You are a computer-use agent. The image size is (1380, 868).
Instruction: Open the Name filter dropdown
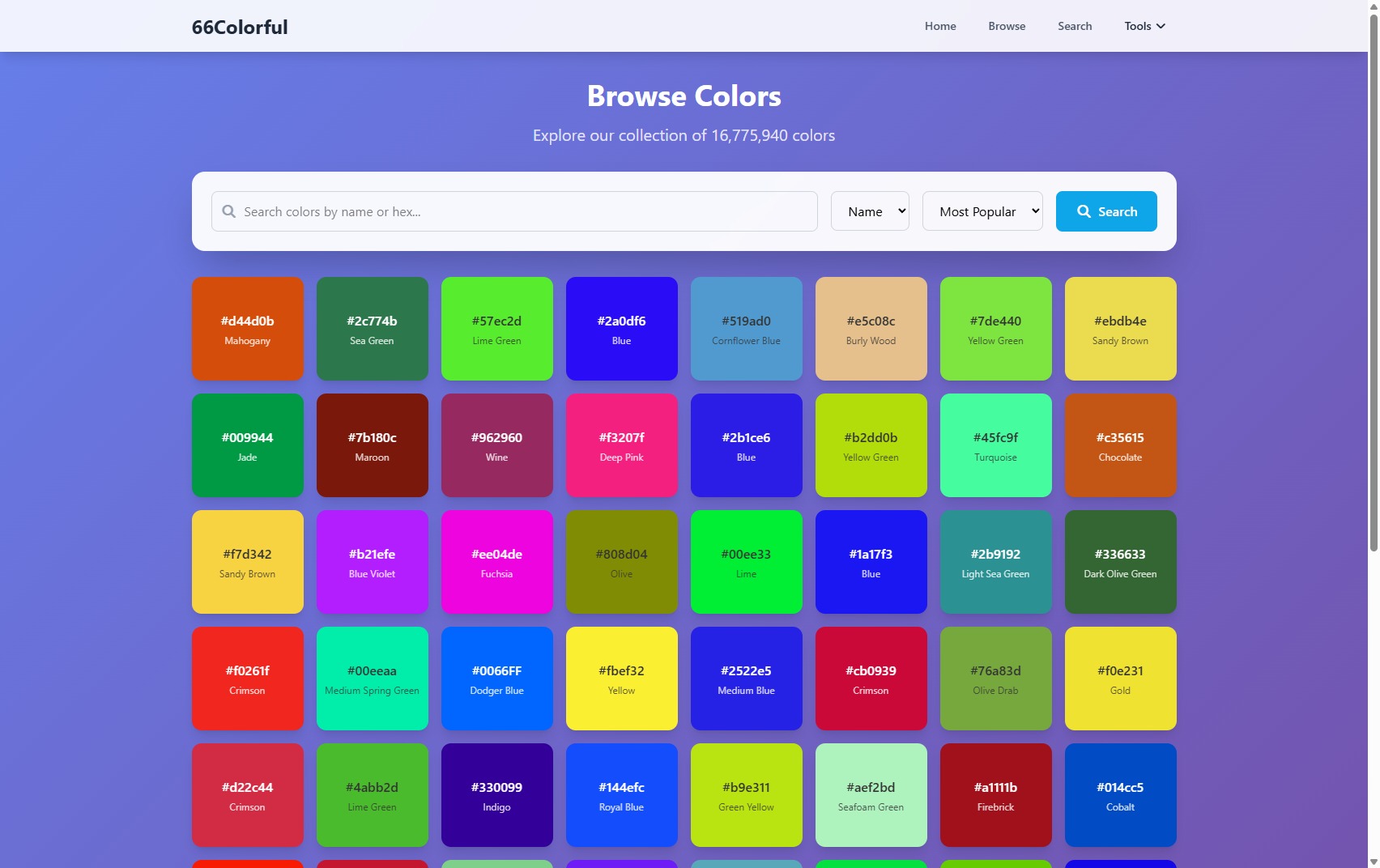870,211
